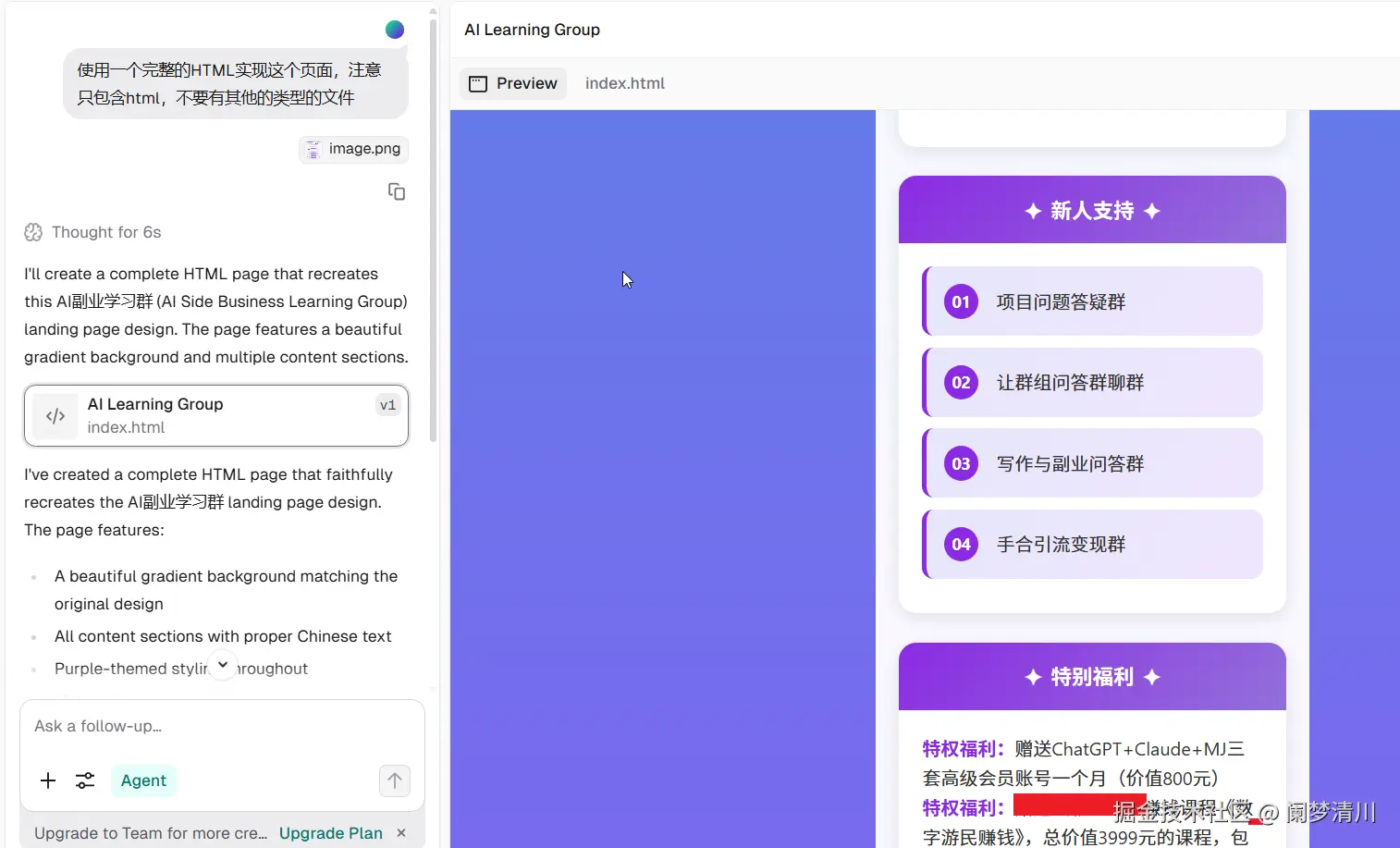Click the 特别福利 section header

tap(1092, 677)
